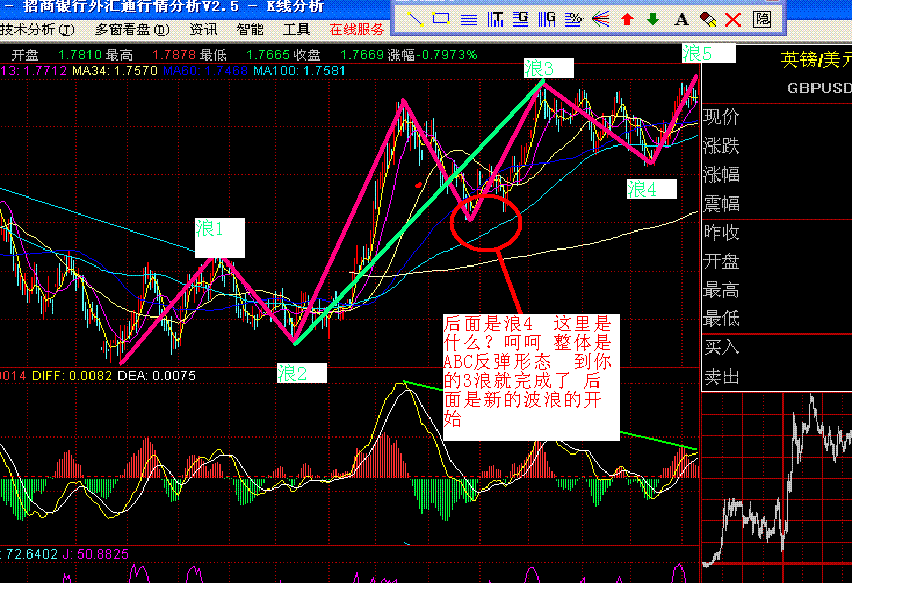910x600 pixels.
Task: Click the 浪2 wave label
Action: 302,373
